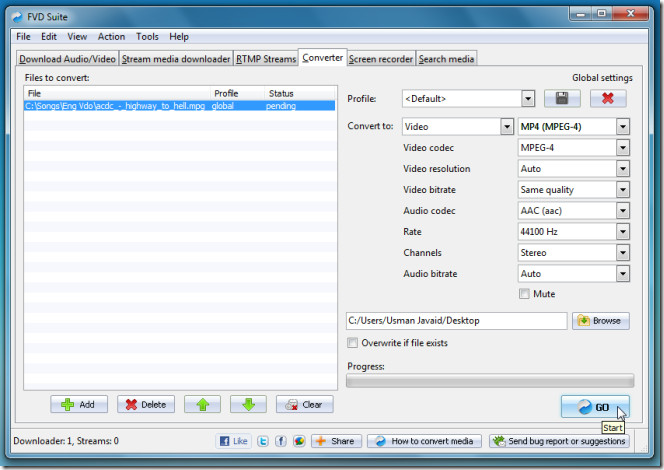Screen dimensions: 664x470
Task: Expand the Channels Stereo dropdown
Action: click(x=622, y=253)
